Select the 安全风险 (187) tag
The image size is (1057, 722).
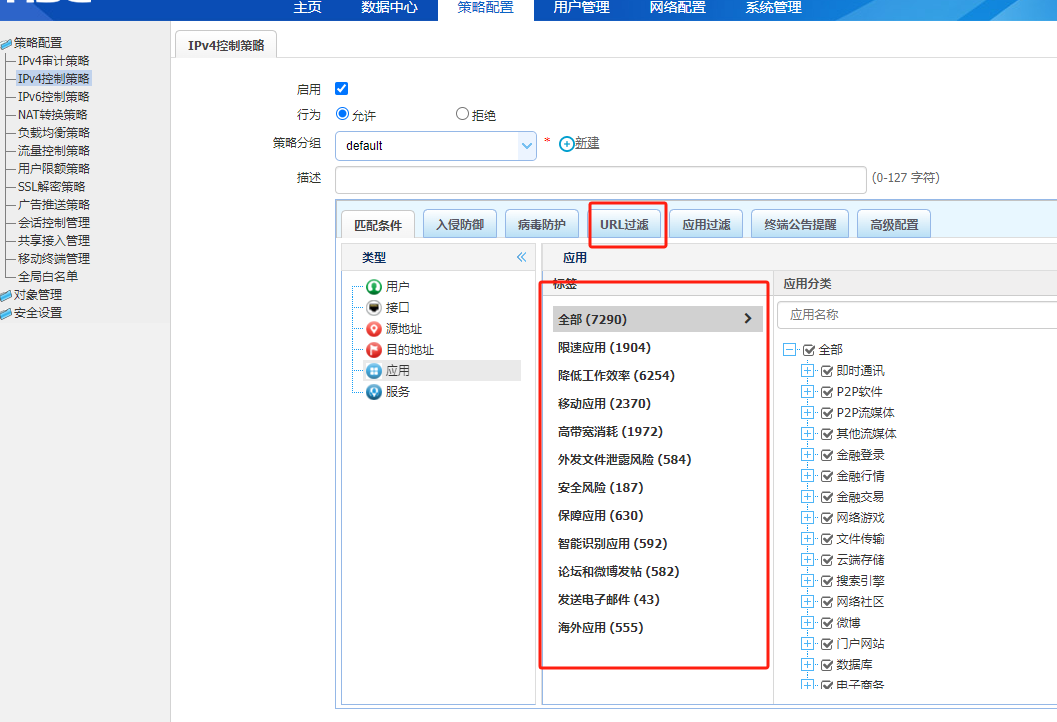coord(601,487)
